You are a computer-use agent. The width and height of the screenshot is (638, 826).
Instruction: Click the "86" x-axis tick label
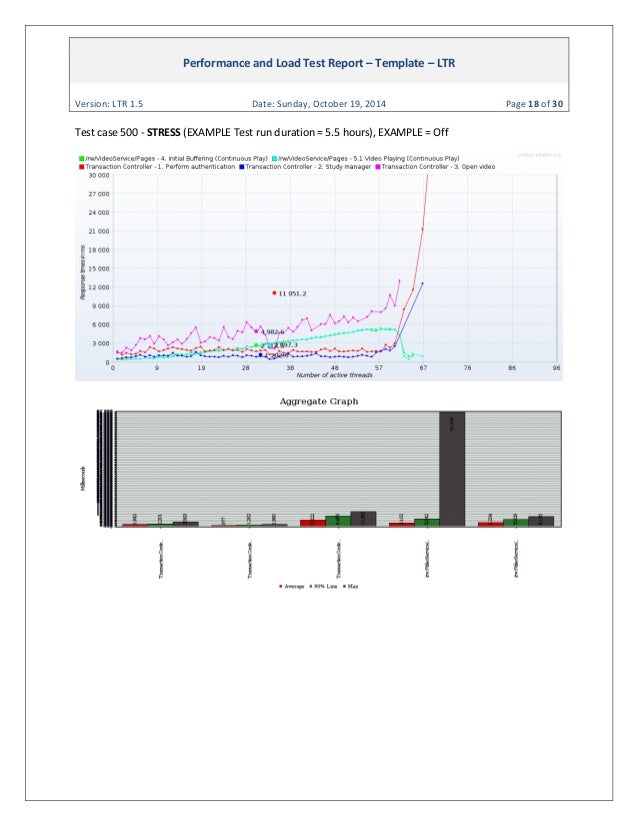(x=512, y=368)
